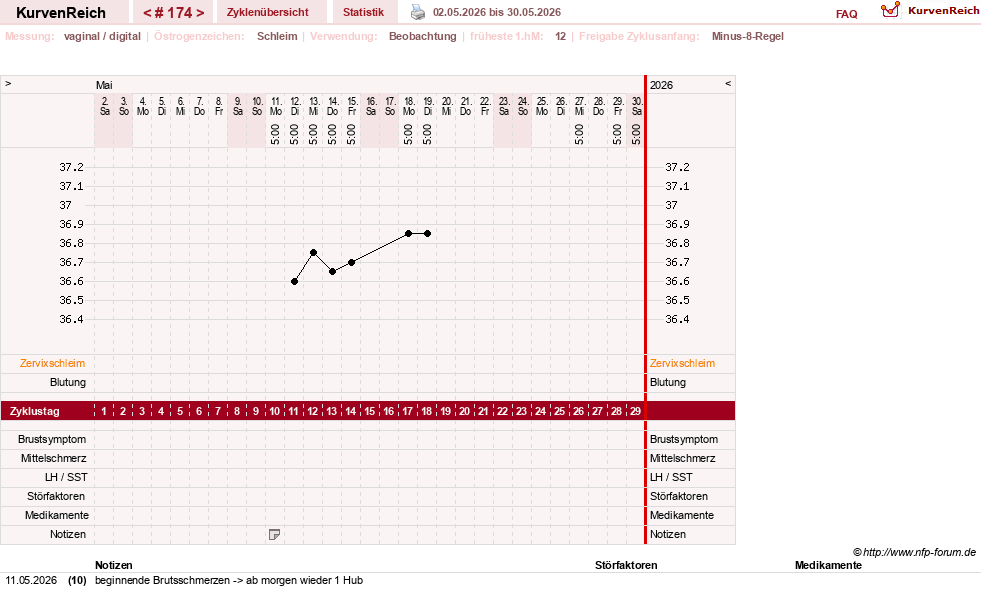This screenshot has height=604, width=981.
Task: Click the date header 11. Mo
Action: pyautogui.click(x=276, y=106)
